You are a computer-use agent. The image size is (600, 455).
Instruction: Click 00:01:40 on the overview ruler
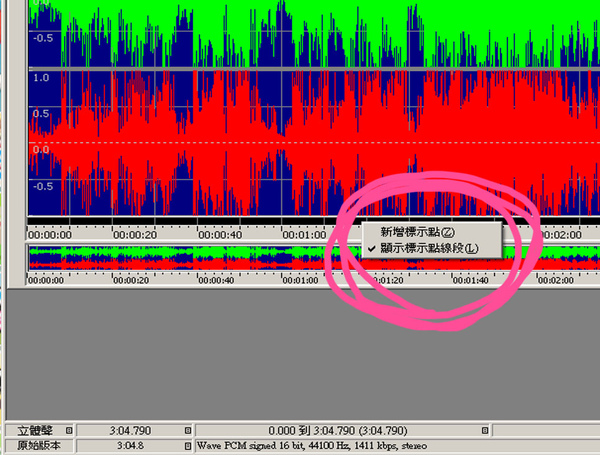(x=471, y=280)
